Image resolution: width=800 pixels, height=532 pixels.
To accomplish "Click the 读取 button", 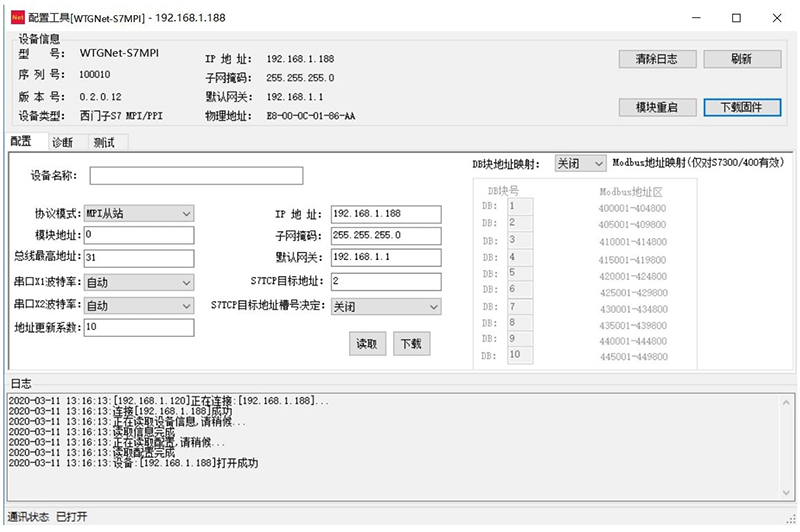I will coord(367,344).
